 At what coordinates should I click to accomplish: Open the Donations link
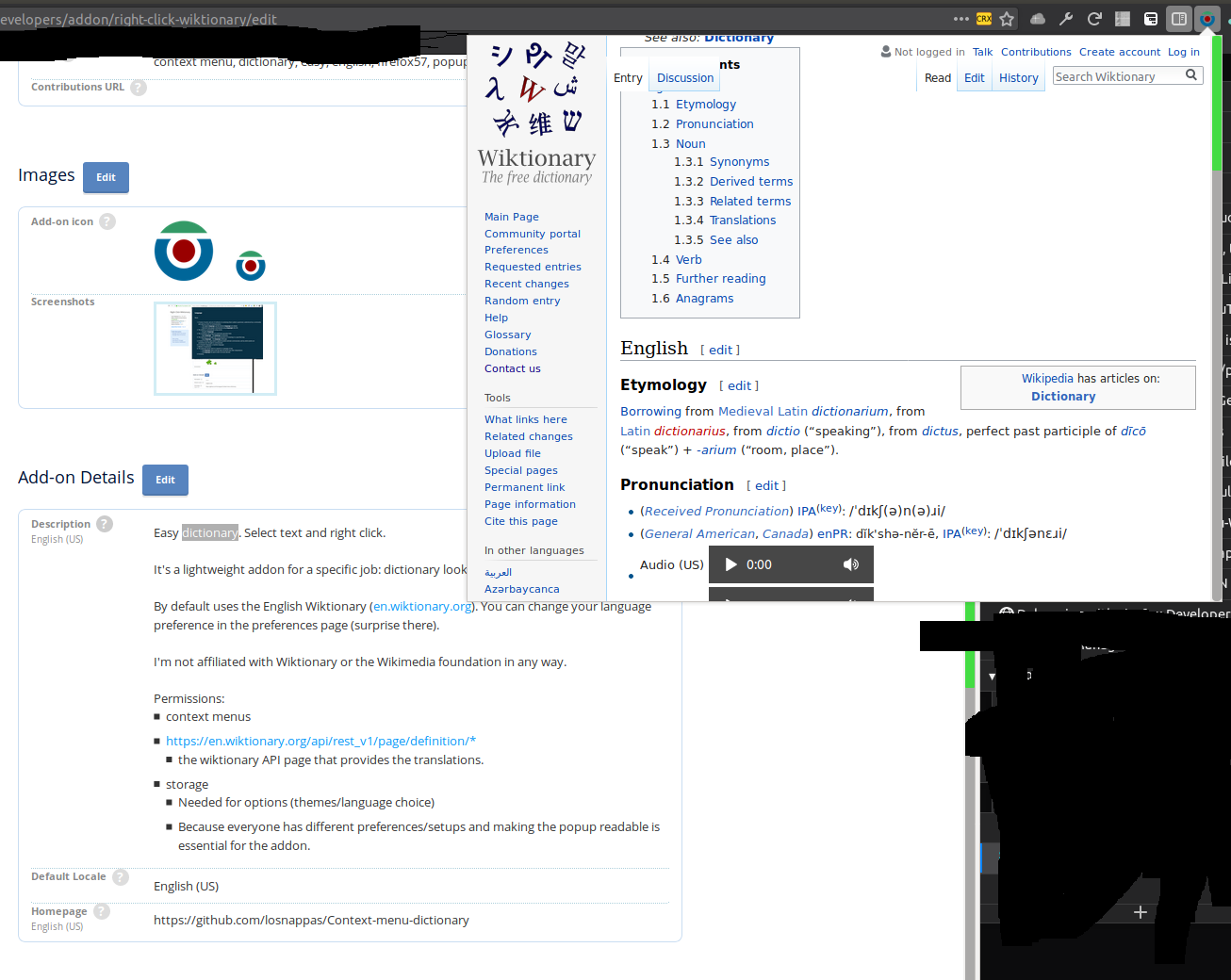511,351
